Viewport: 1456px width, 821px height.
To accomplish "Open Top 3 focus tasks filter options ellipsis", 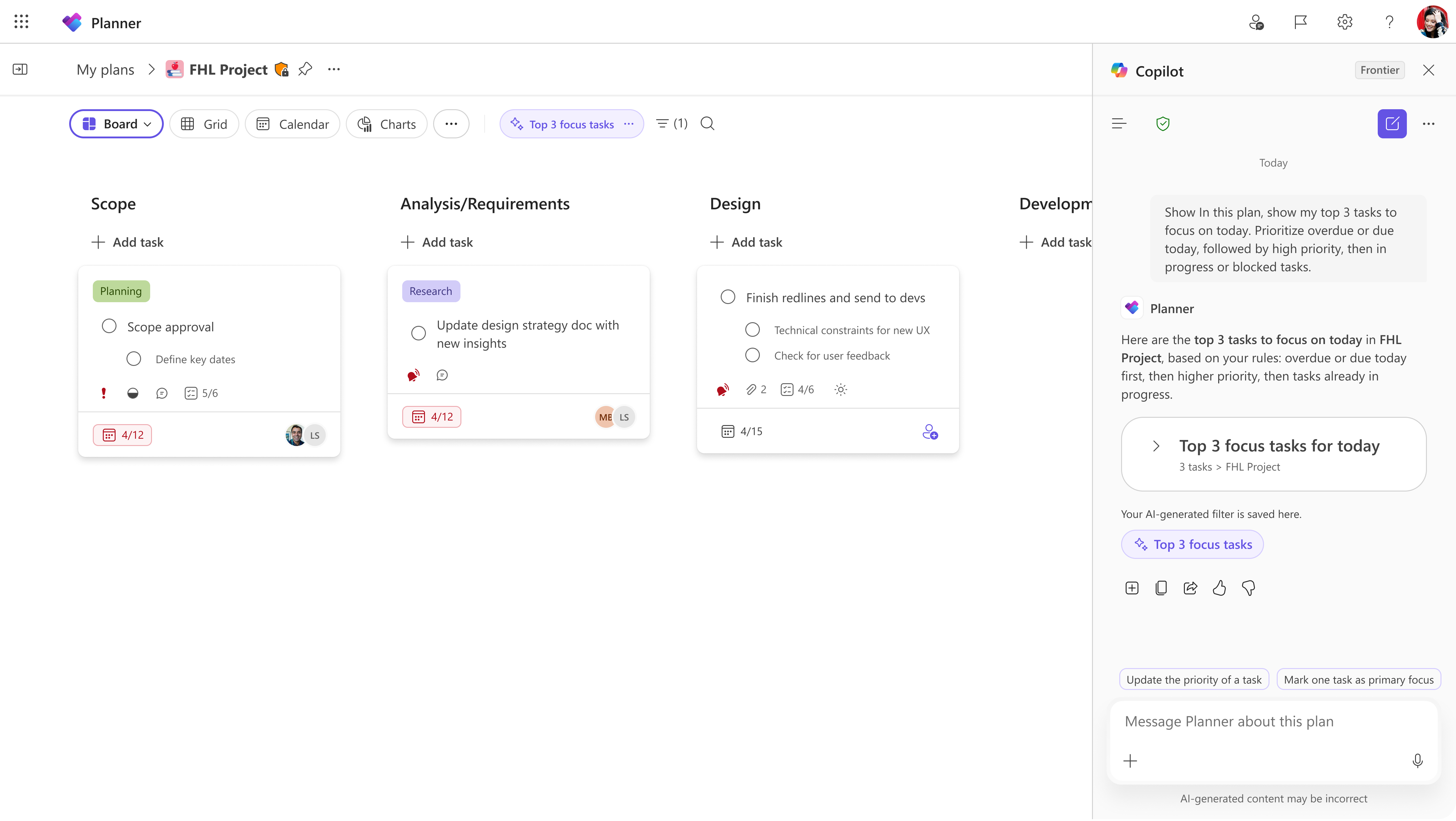I will (629, 124).
